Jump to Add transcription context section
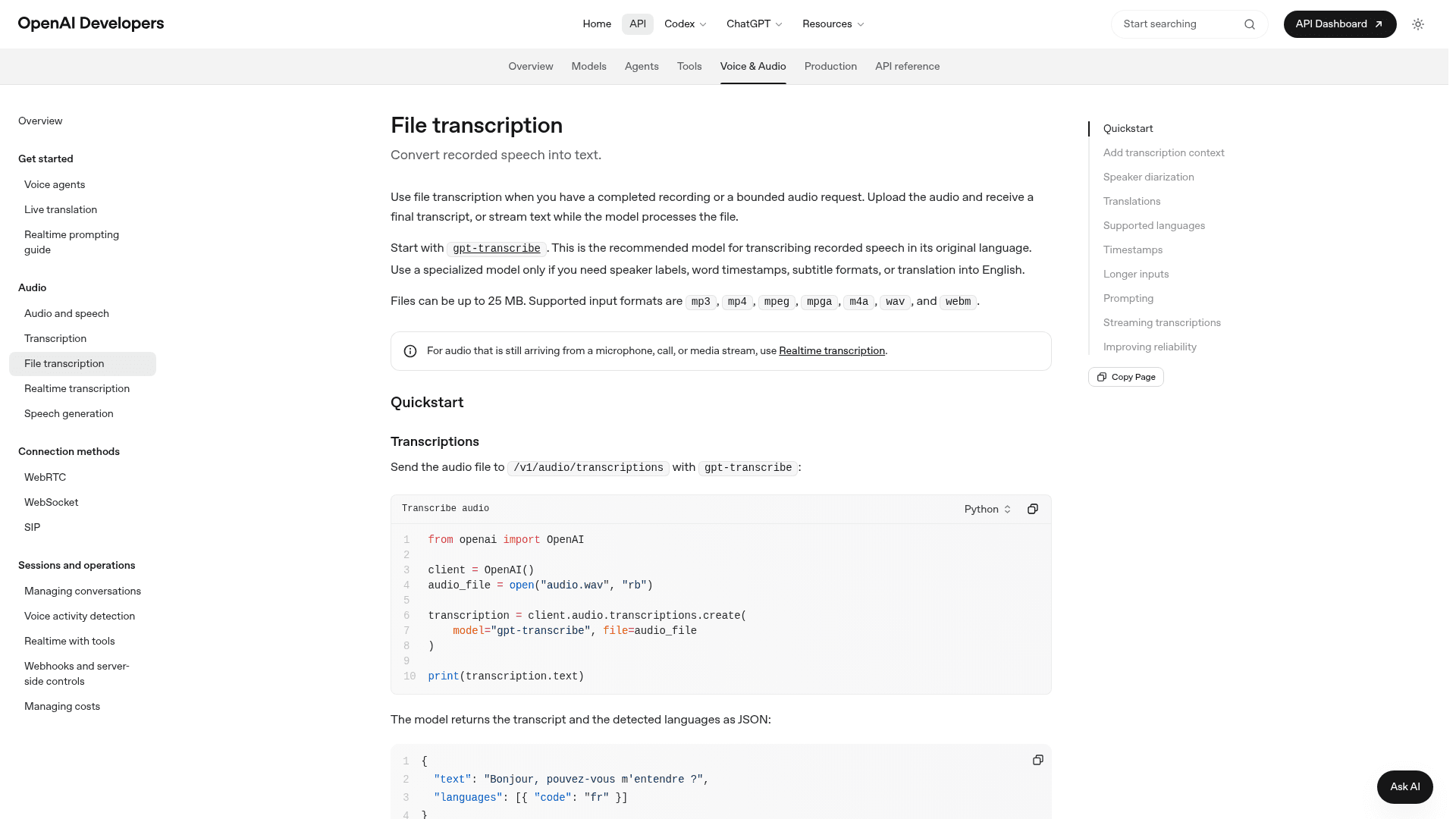1456x819 pixels. [x=1163, y=153]
